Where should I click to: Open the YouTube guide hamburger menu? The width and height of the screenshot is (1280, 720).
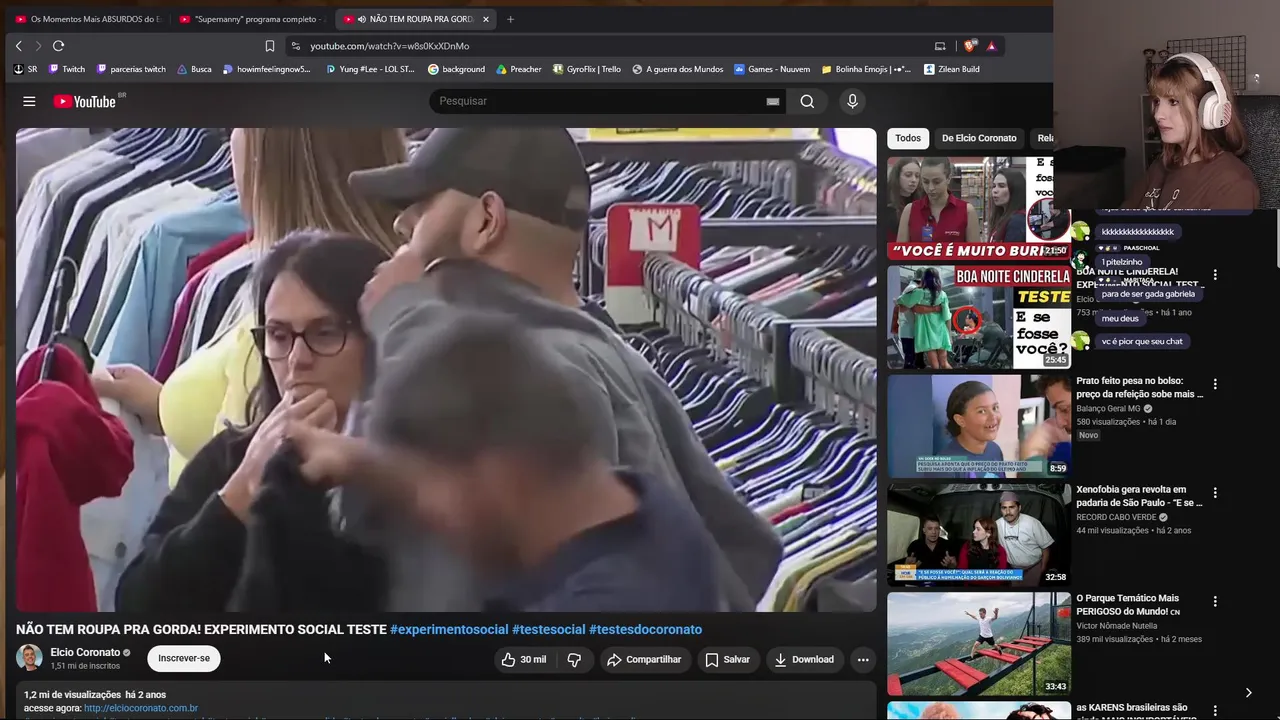pyautogui.click(x=29, y=101)
